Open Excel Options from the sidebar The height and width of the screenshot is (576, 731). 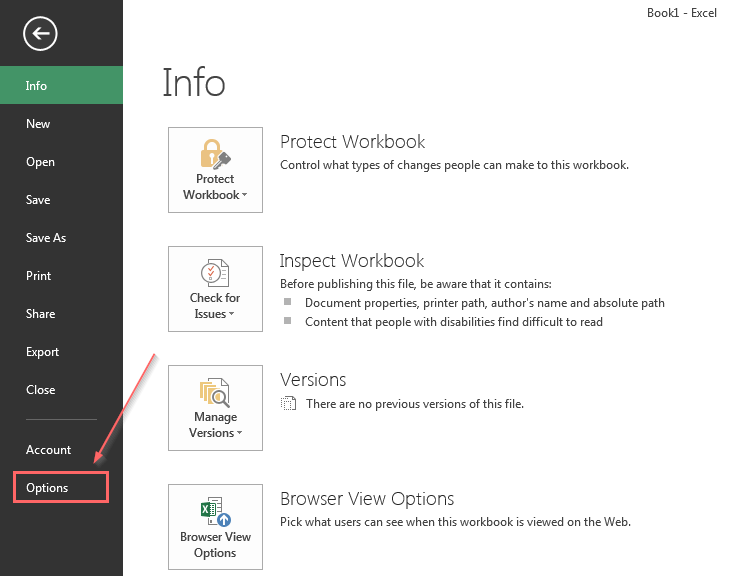pos(48,488)
